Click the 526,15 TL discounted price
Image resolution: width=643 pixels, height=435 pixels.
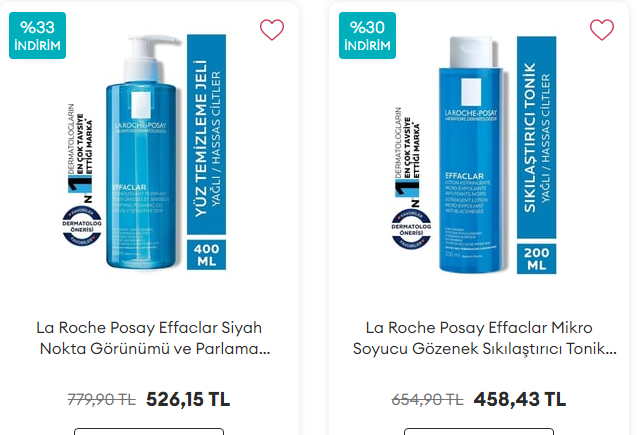pos(188,399)
